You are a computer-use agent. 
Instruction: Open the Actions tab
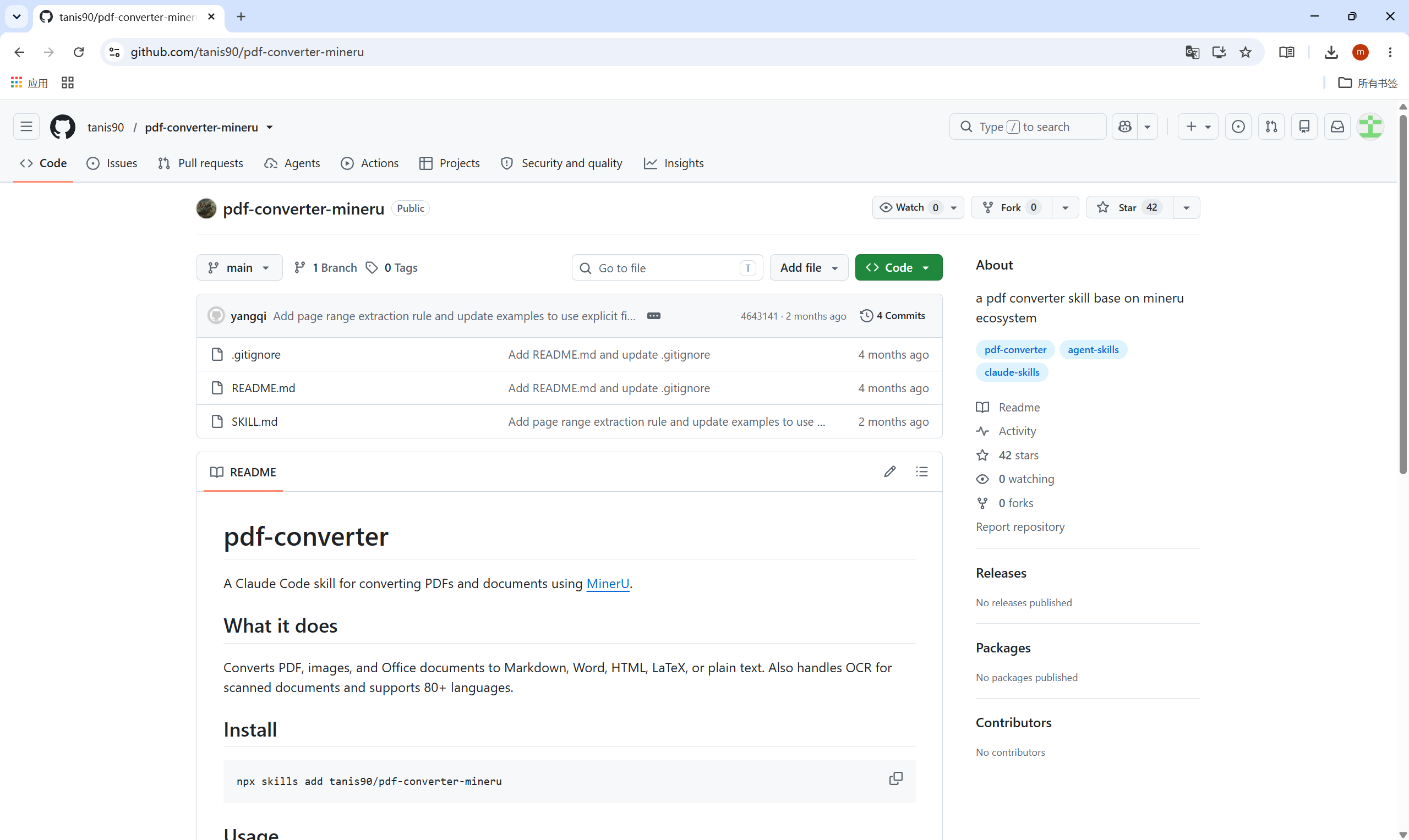click(370, 163)
